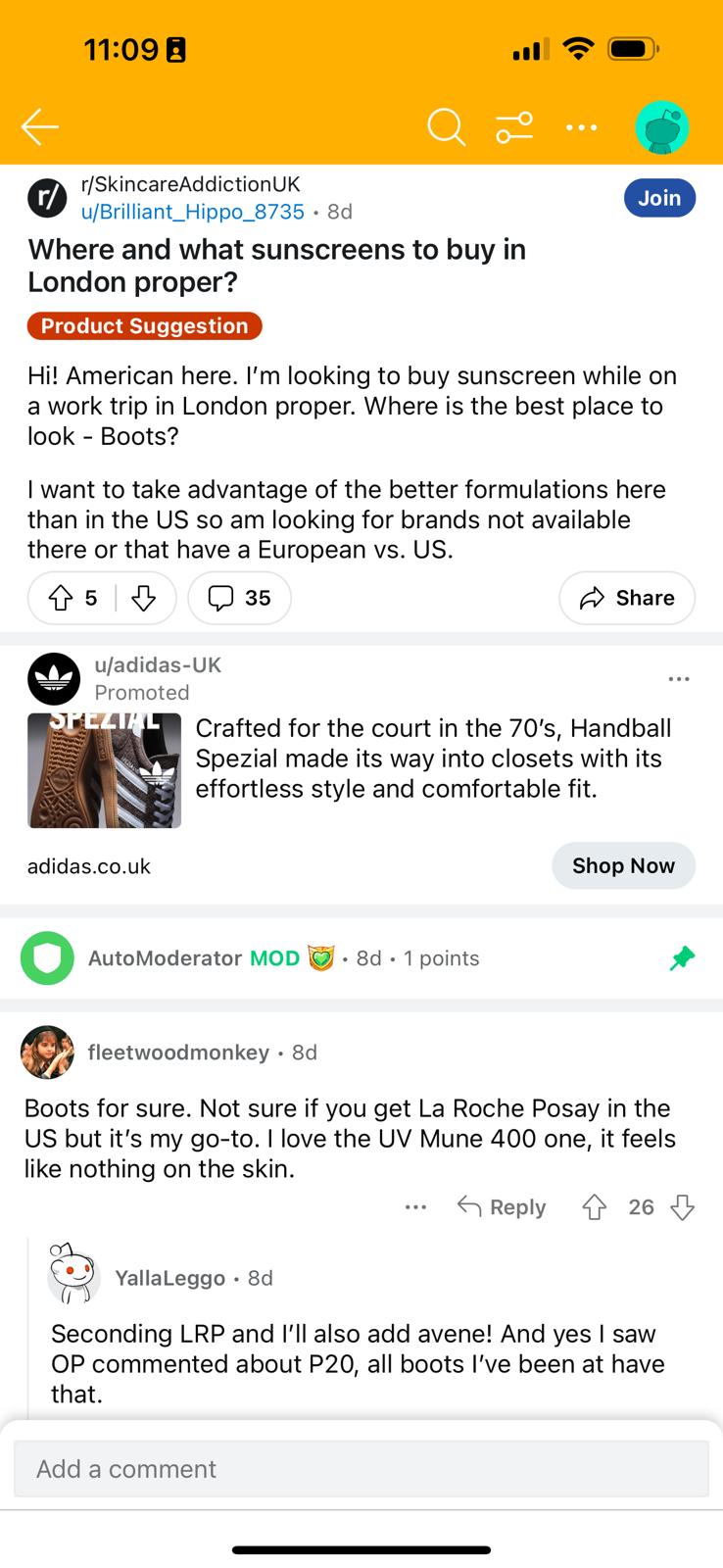
Task: Open search with the magnifier icon
Action: click(446, 127)
